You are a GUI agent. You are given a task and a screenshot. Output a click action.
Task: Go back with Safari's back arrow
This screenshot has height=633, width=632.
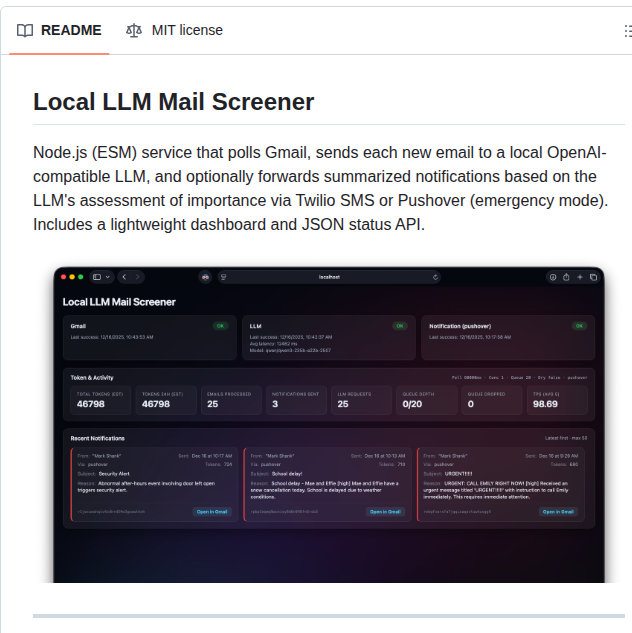coord(124,277)
